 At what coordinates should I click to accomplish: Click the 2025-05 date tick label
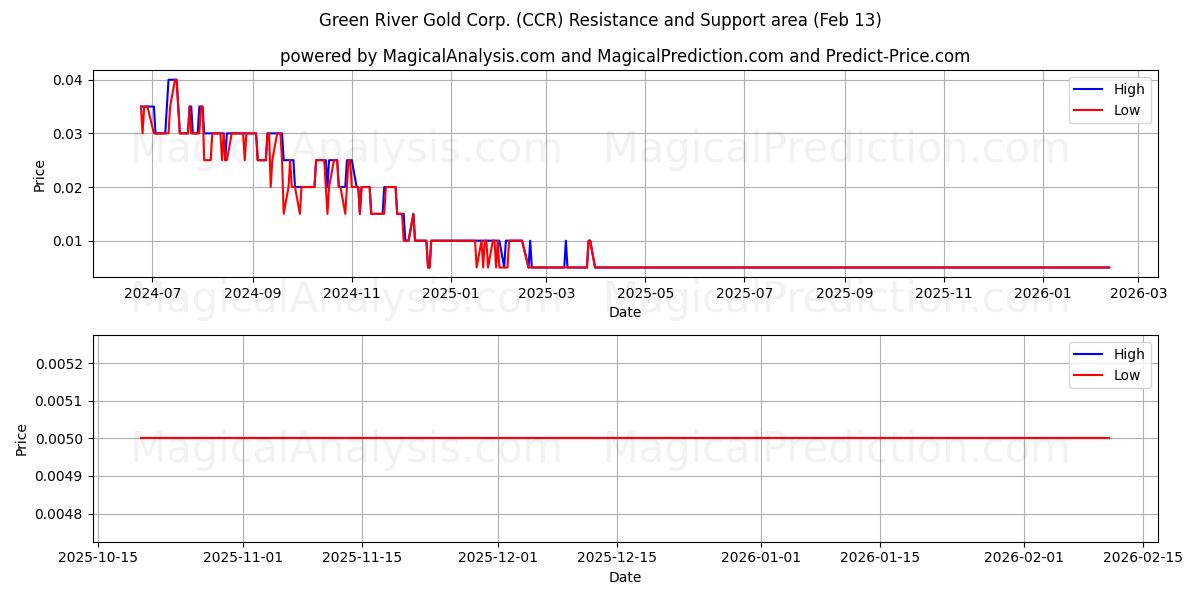pos(646,294)
